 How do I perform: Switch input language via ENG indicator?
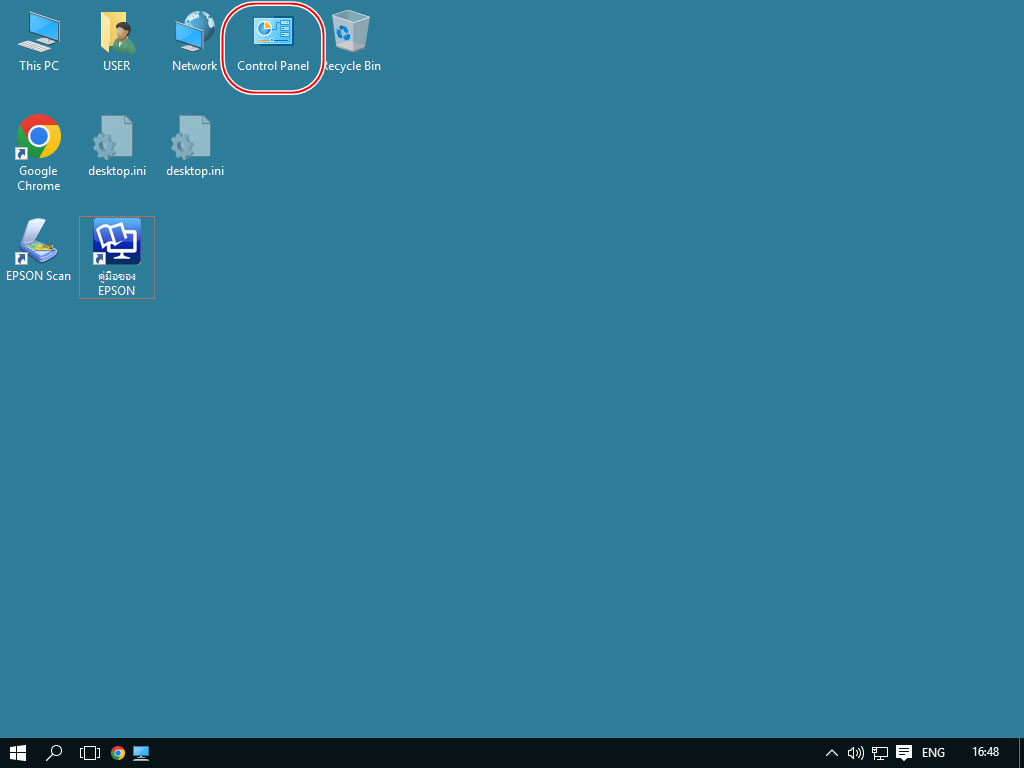point(933,752)
